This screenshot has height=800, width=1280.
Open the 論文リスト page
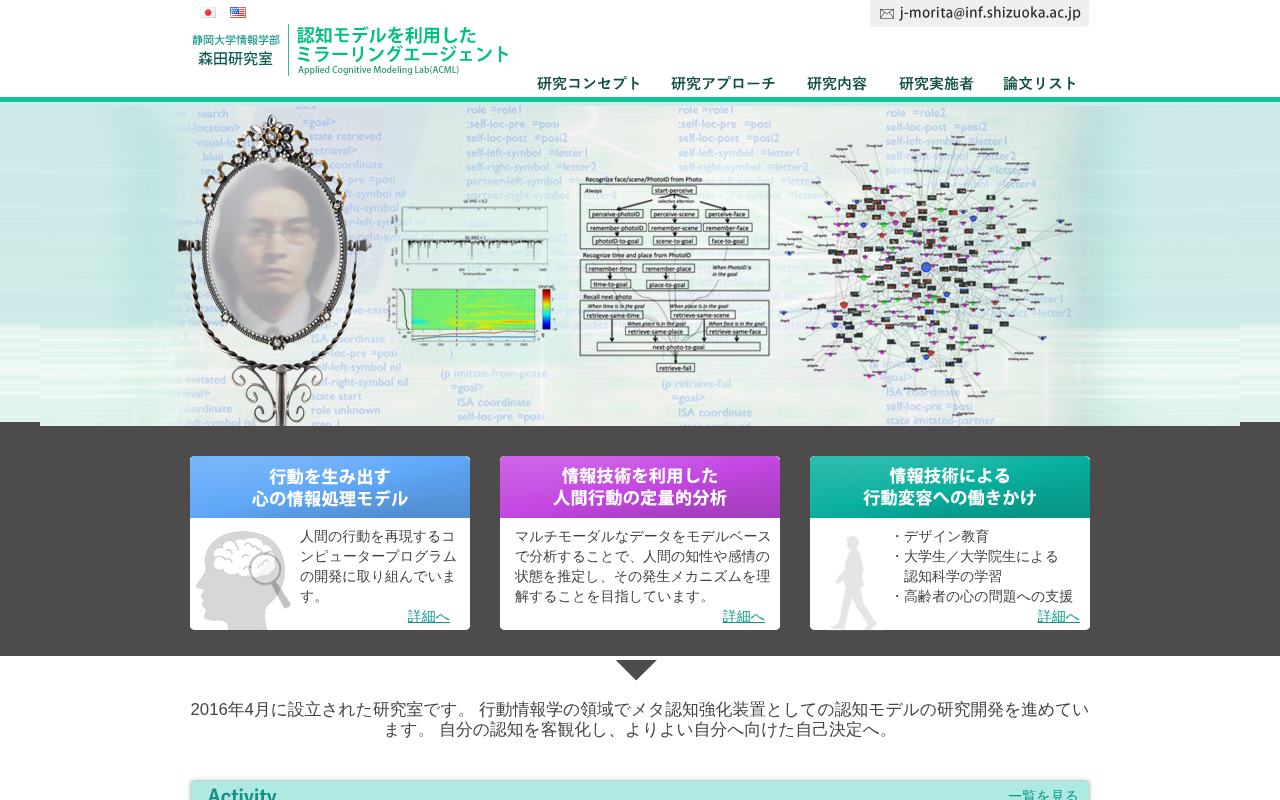coord(1041,84)
